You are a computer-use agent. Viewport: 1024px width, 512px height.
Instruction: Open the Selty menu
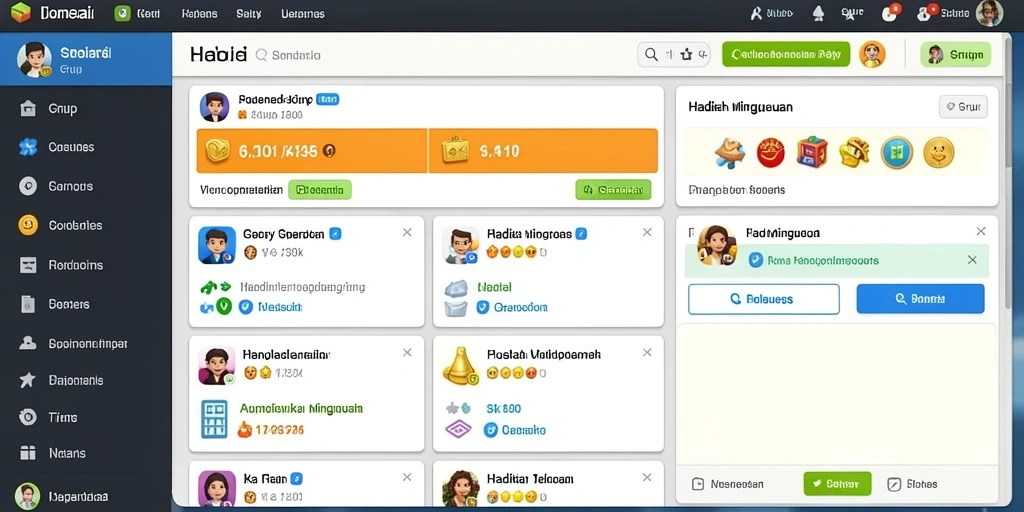coord(249,14)
